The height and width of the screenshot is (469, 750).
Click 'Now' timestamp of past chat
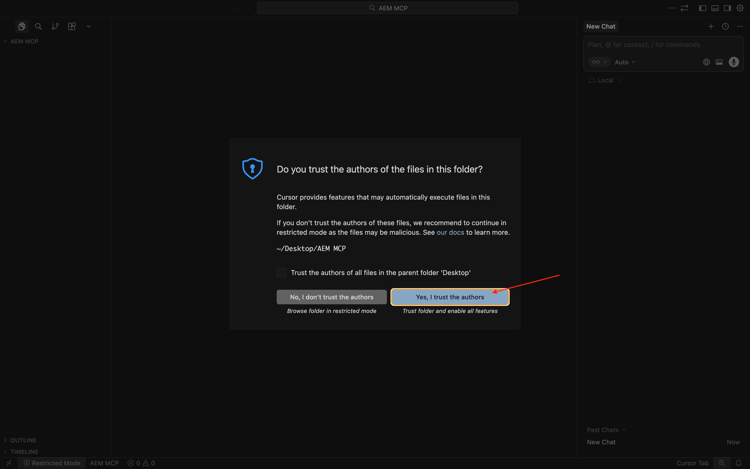733,442
